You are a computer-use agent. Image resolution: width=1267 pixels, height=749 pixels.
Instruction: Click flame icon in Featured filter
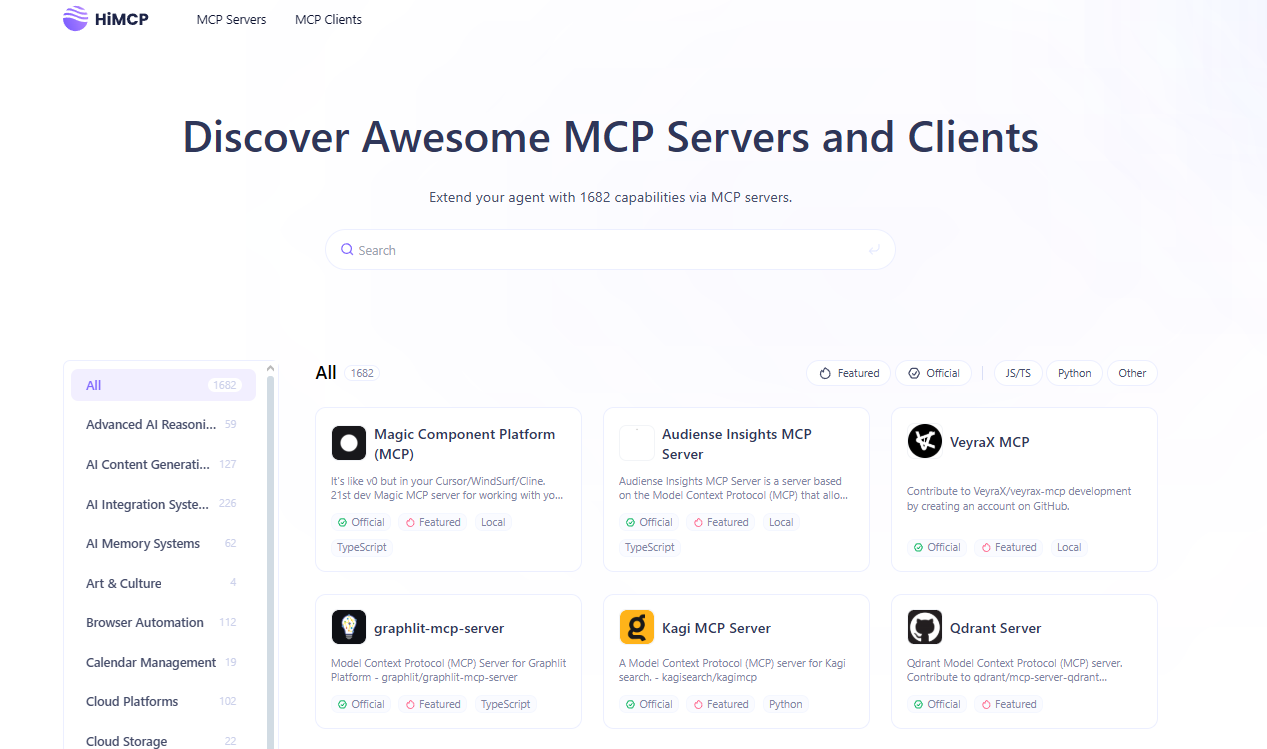pyautogui.click(x=825, y=373)
